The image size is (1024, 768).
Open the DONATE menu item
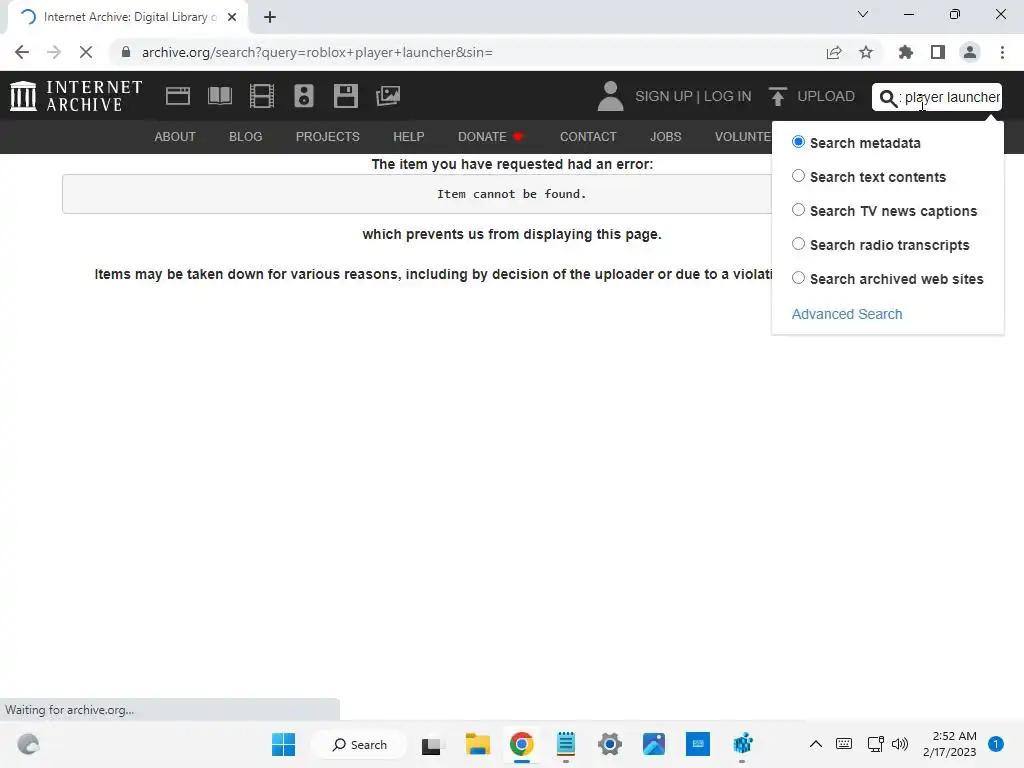click(490, 136)
